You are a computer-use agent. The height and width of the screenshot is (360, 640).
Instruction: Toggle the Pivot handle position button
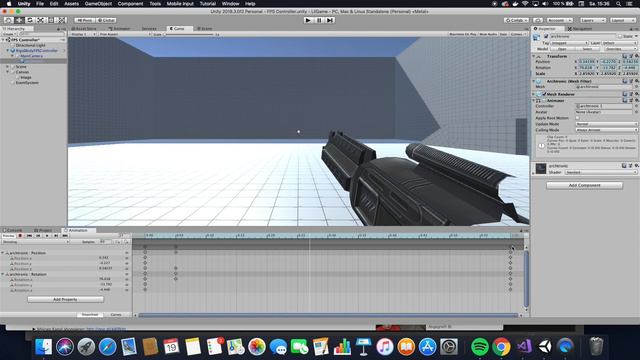click(84, 20)
